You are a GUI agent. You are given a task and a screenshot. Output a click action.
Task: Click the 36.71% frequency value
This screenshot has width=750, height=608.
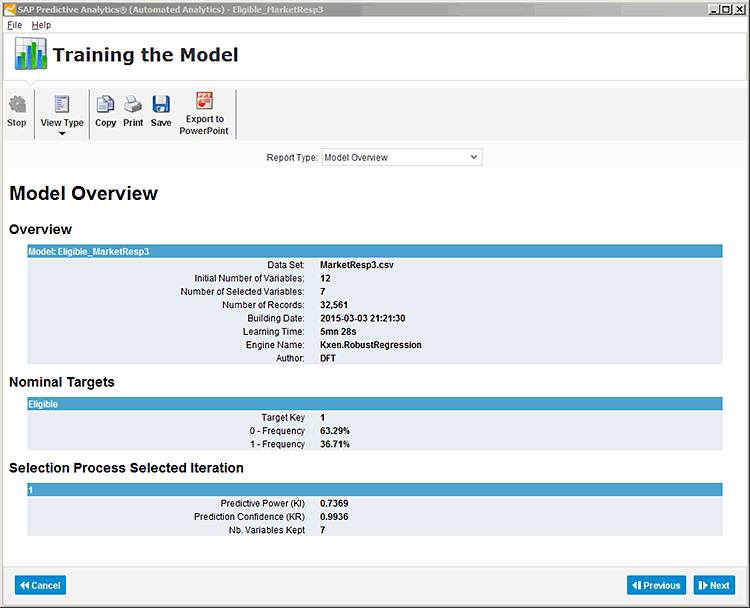point(335,444)
